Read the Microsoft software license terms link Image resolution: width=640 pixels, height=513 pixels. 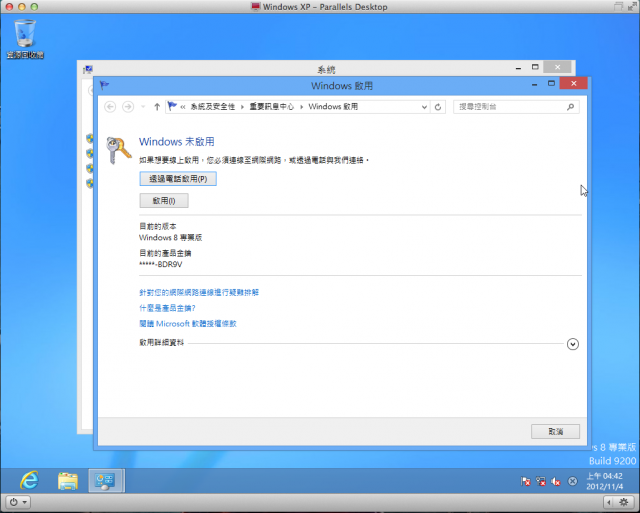188,323
